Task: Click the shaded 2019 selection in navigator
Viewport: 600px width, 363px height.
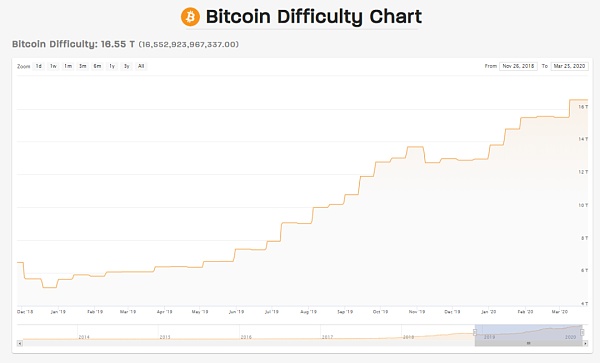Action: (528, 332)
